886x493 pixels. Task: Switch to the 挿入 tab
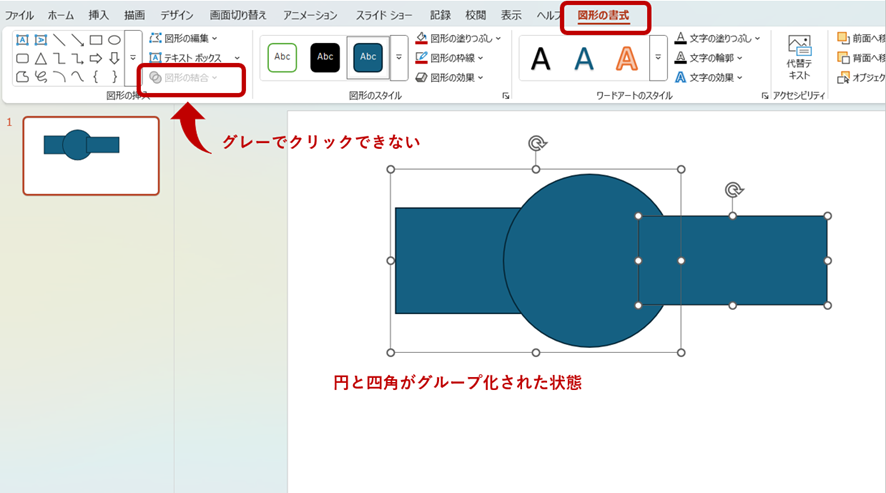tap(99, 15)
